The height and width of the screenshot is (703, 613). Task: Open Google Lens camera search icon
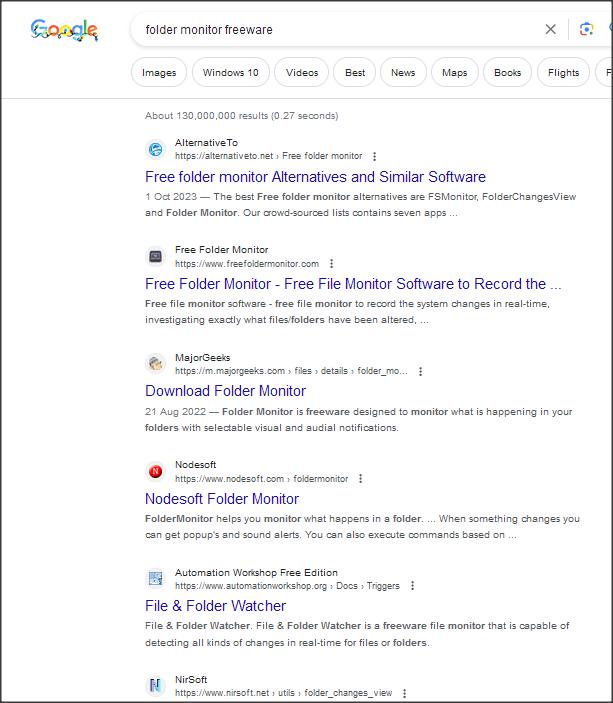[587, 29]
